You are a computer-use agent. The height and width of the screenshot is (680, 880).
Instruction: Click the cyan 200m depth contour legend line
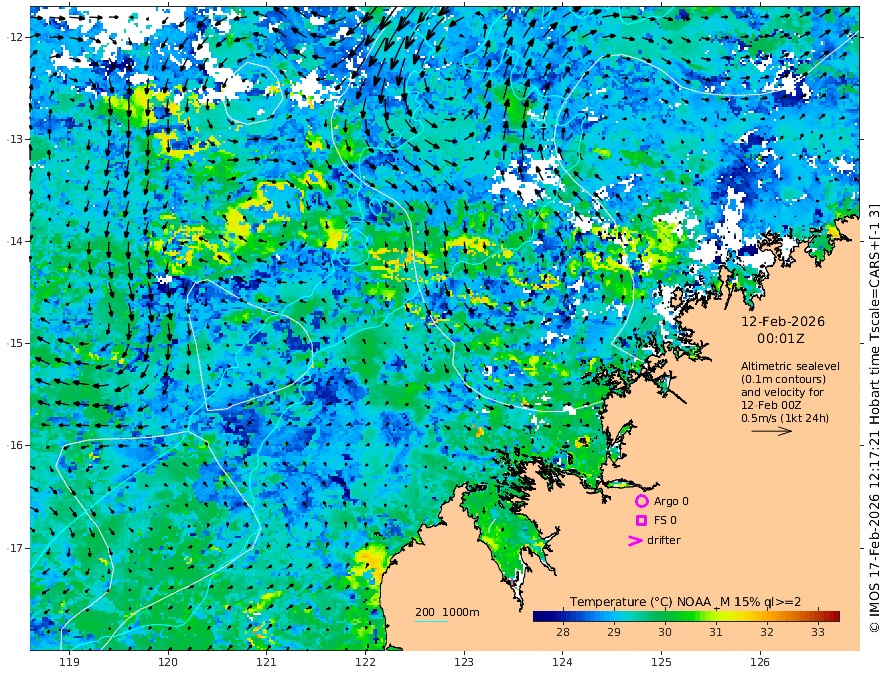pos(431,622)
